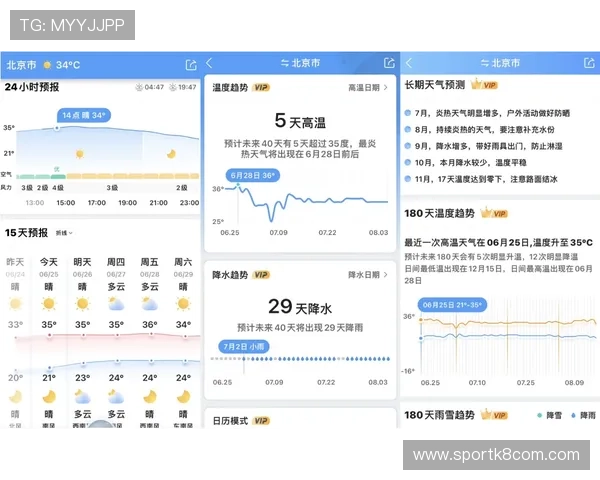Click the cloudy night icon below 23°
The image size is (600, 480).
(82, 397)
